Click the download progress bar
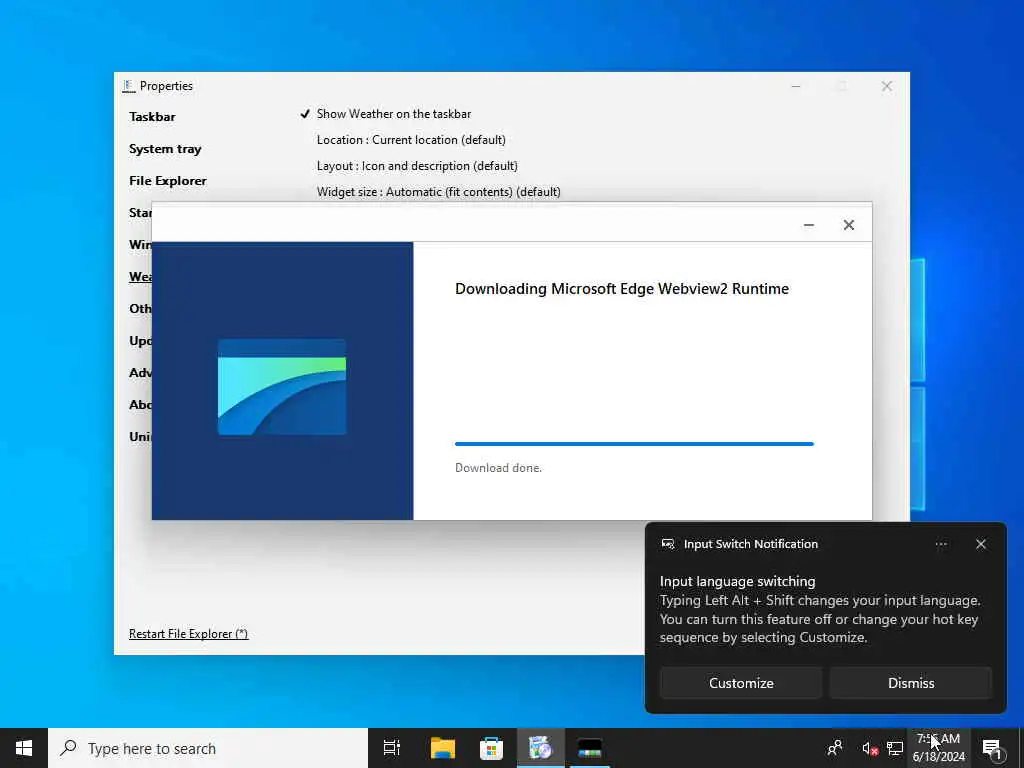 (x=634, y=444)
